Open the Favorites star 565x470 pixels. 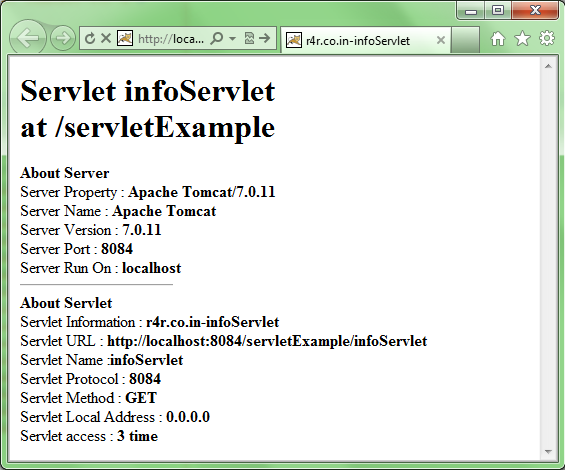point(522,38)
